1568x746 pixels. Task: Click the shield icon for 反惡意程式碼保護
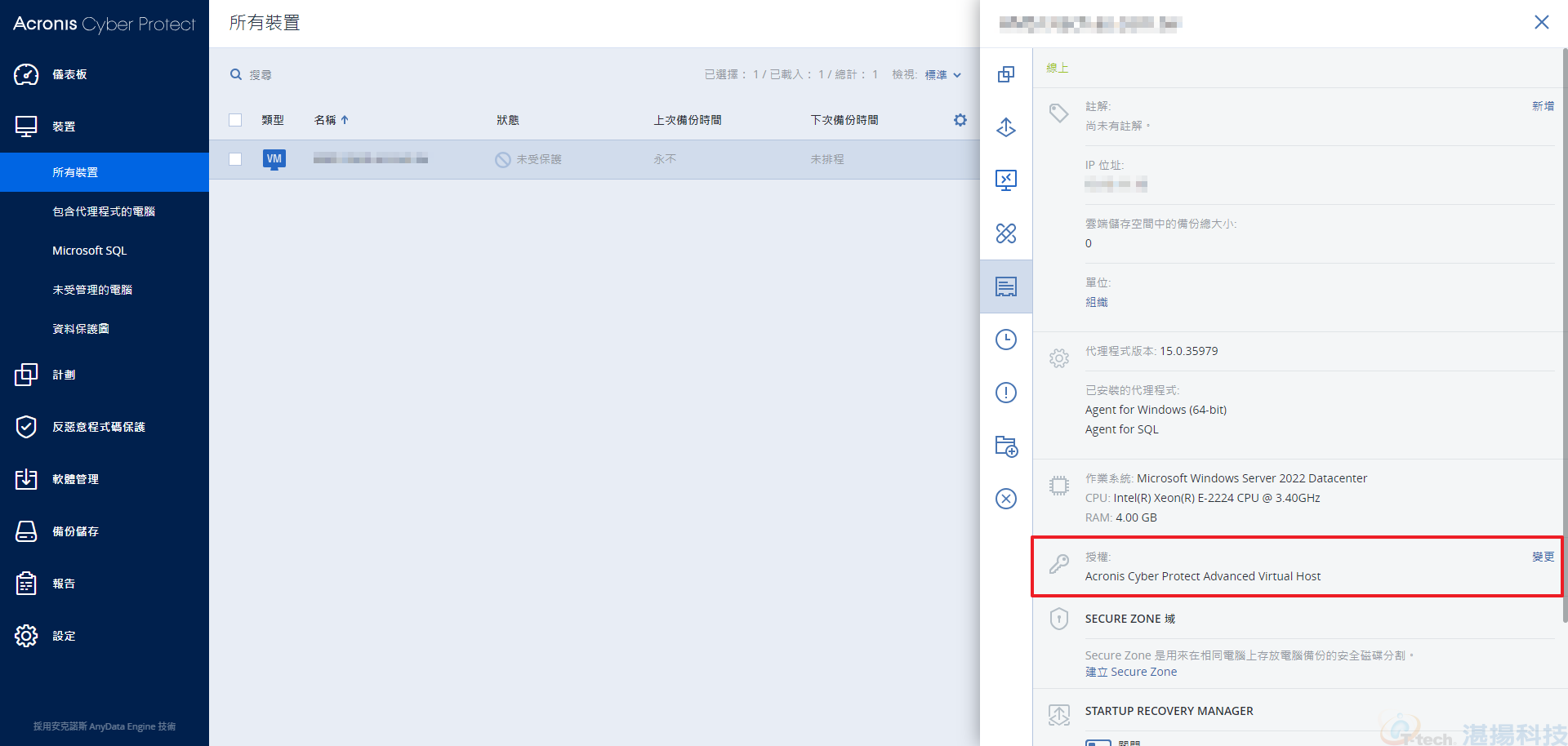(26, 427)
